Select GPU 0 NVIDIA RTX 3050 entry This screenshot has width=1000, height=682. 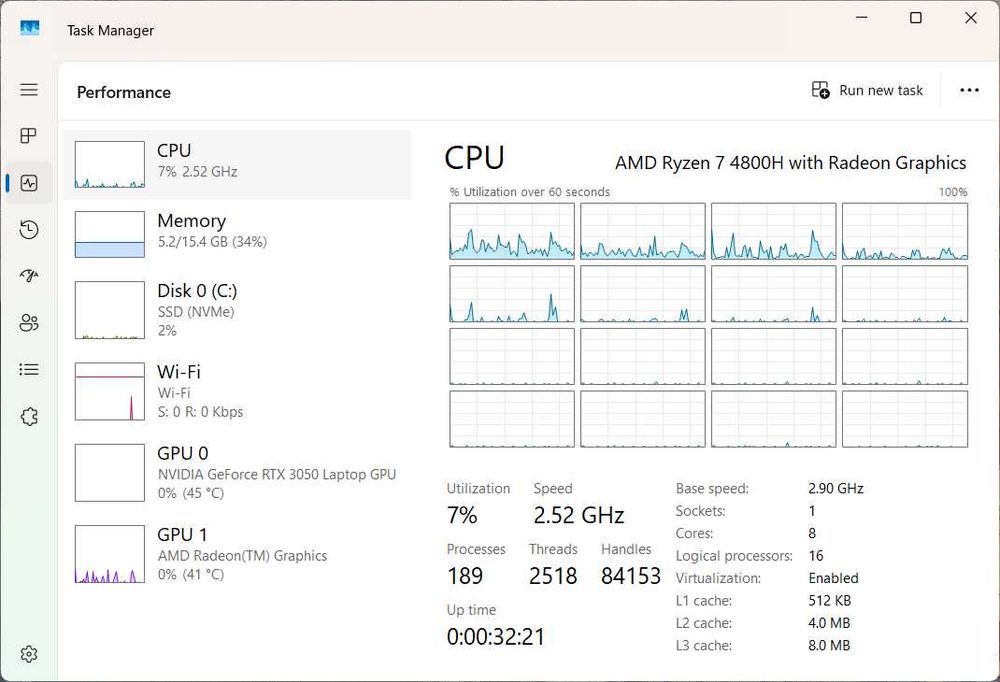(237, 473)
